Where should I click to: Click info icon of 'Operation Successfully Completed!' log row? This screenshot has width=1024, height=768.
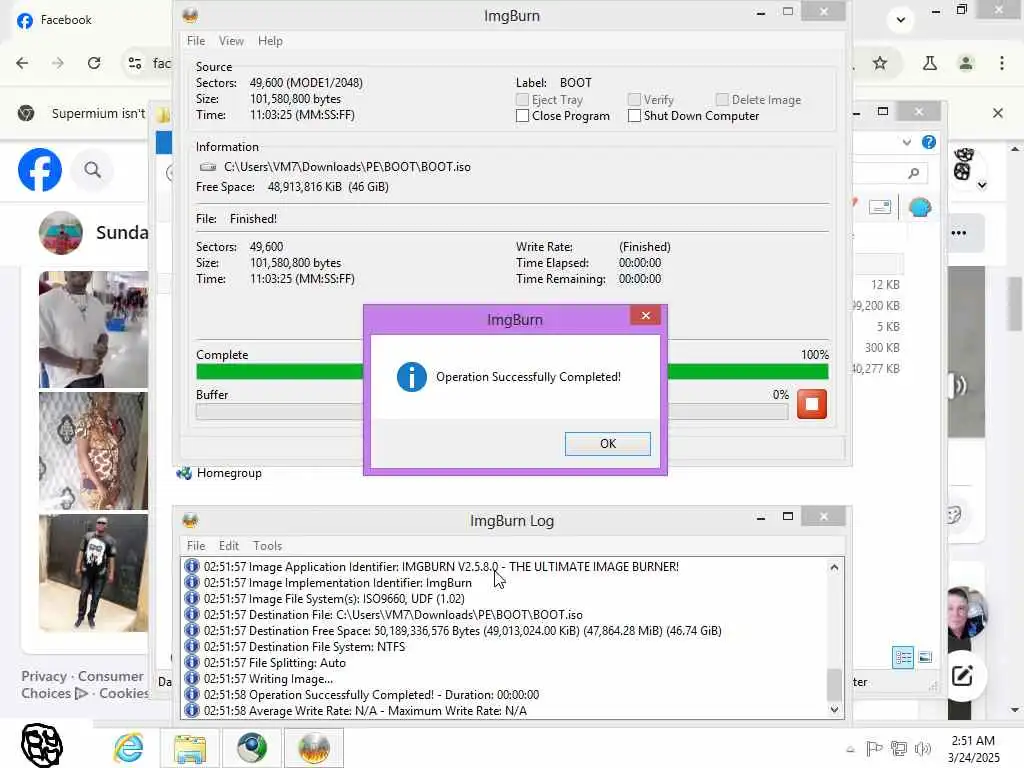click(x=191, y=694)
